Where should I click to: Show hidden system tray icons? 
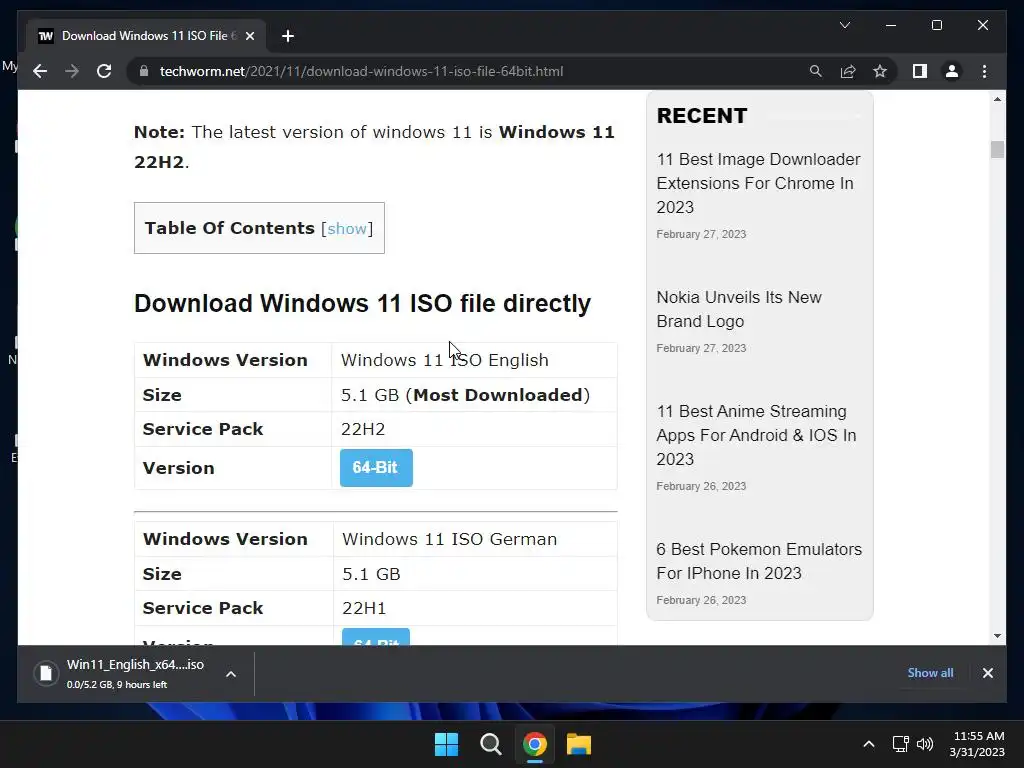(x=869, y=744)
